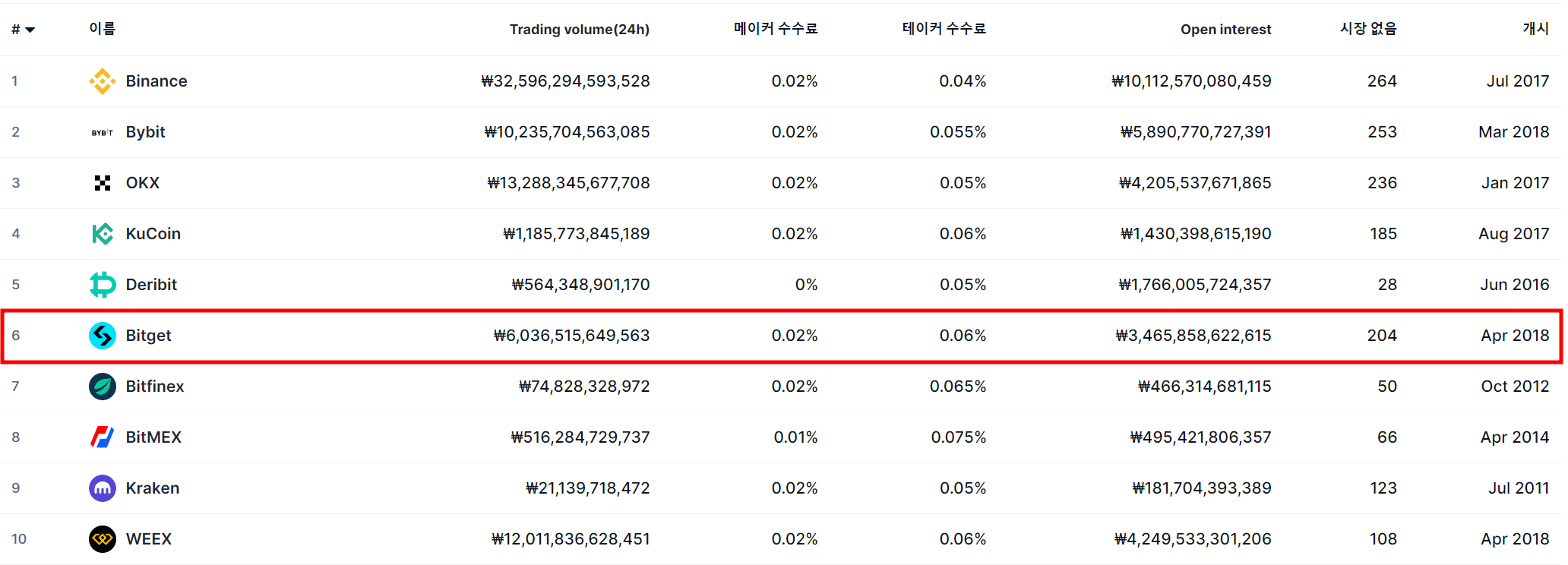The width and height of the screenshot is (1568, 565).
Task: Sort by 시장 없음 header
Action: point(1368,29)
